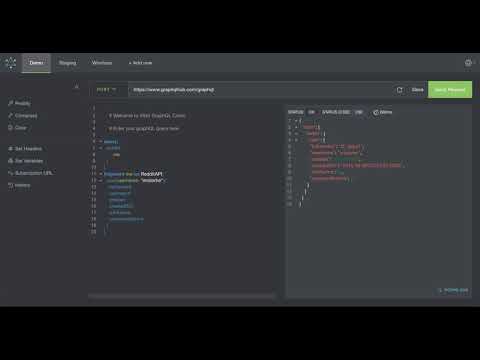The width and height of the screenshot is (480, 360).
Task: Open Subscription URL setting
Action: click(x=30, y=173)
